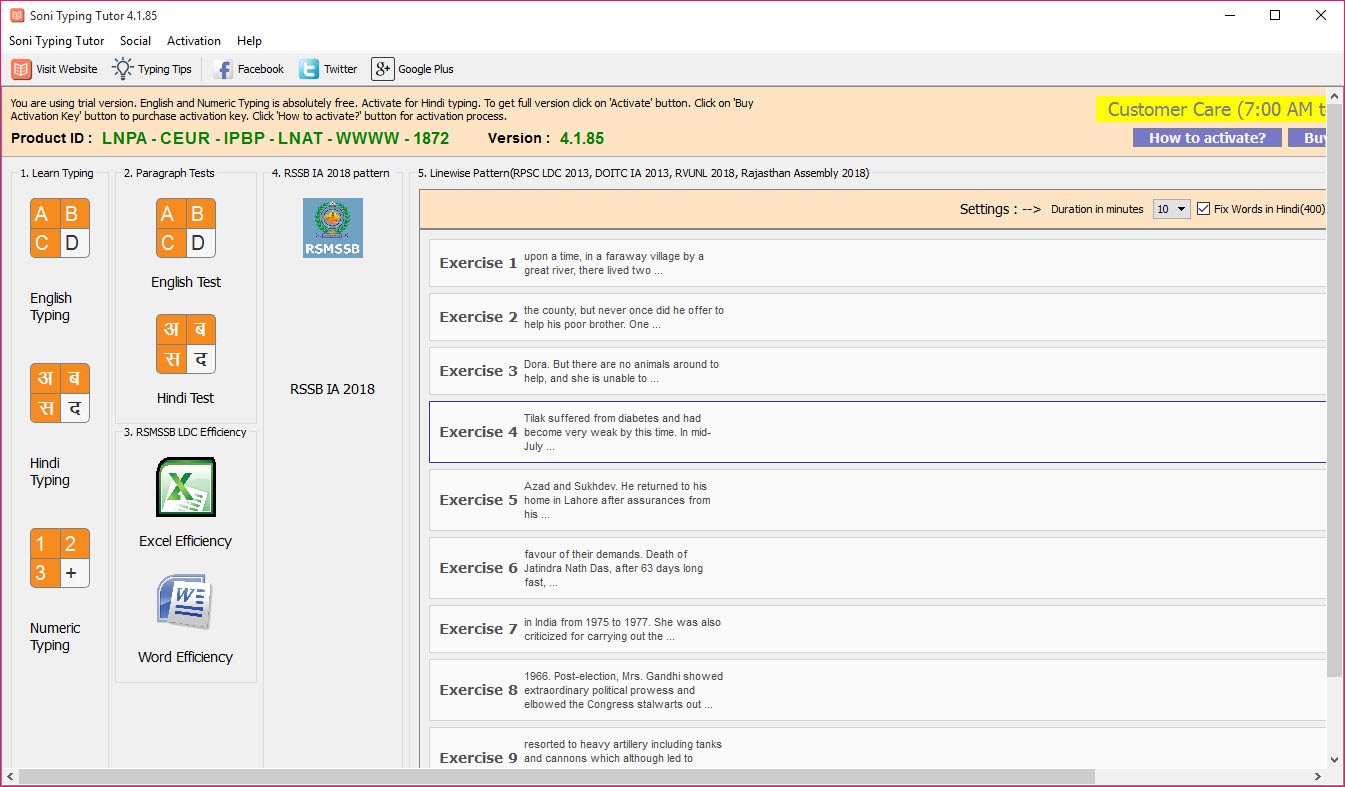Open the Excel Efficiency test icon
This screenshot has width=1345, height=787.
[x=186, y=487]
